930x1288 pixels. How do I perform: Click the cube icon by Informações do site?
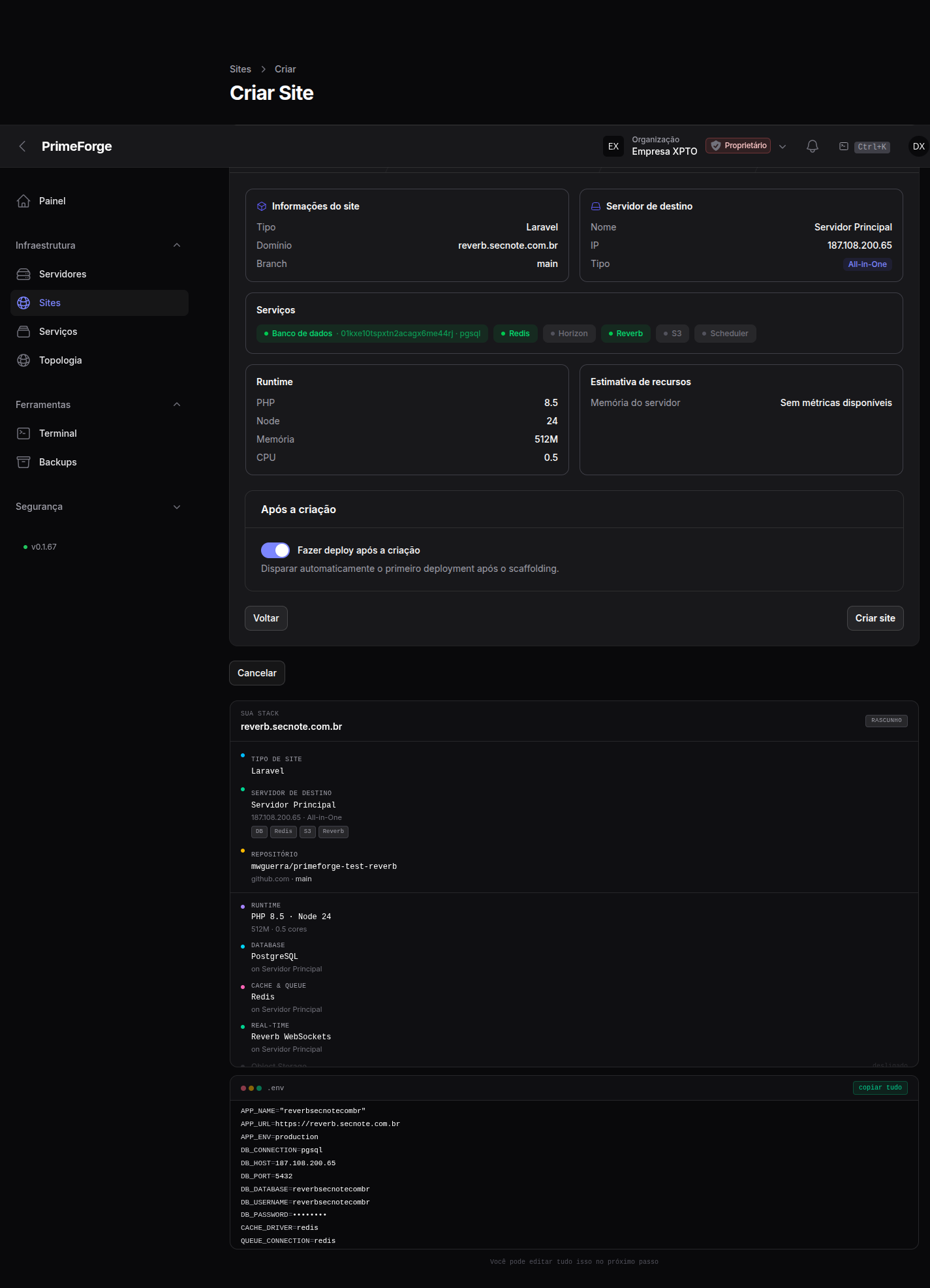point(262,206)
